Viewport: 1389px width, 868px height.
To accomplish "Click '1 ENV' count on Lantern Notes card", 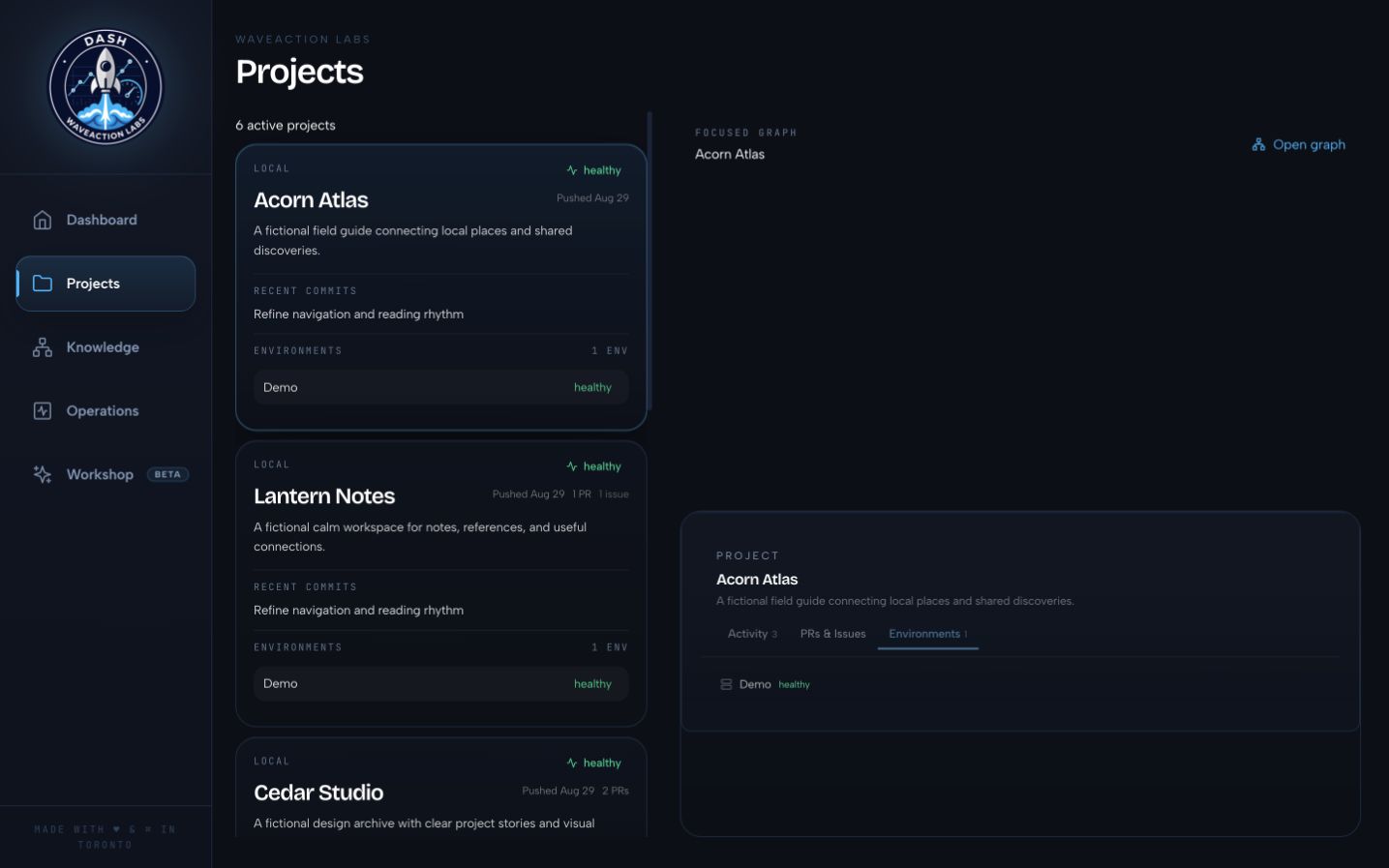I will click(610, 647).
